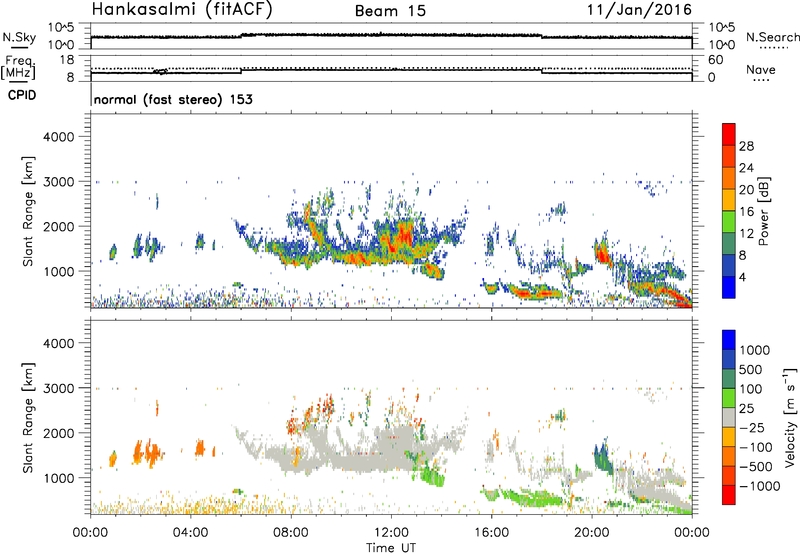
Task: Click the '60' Nave axis tick
Action: 716,59
